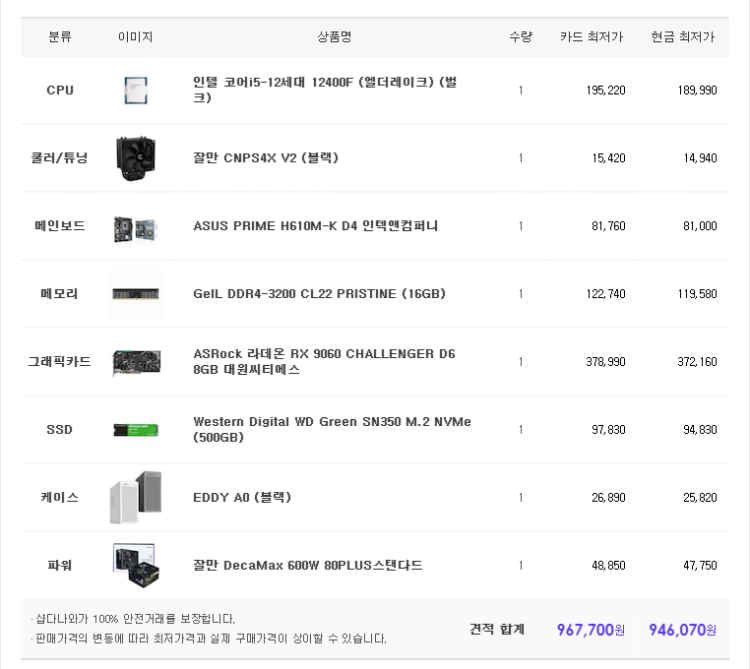Viewport: 750px width, 669px height.
Task: Click the 카드 최저가 column header
Action: (x=591, y=37)
